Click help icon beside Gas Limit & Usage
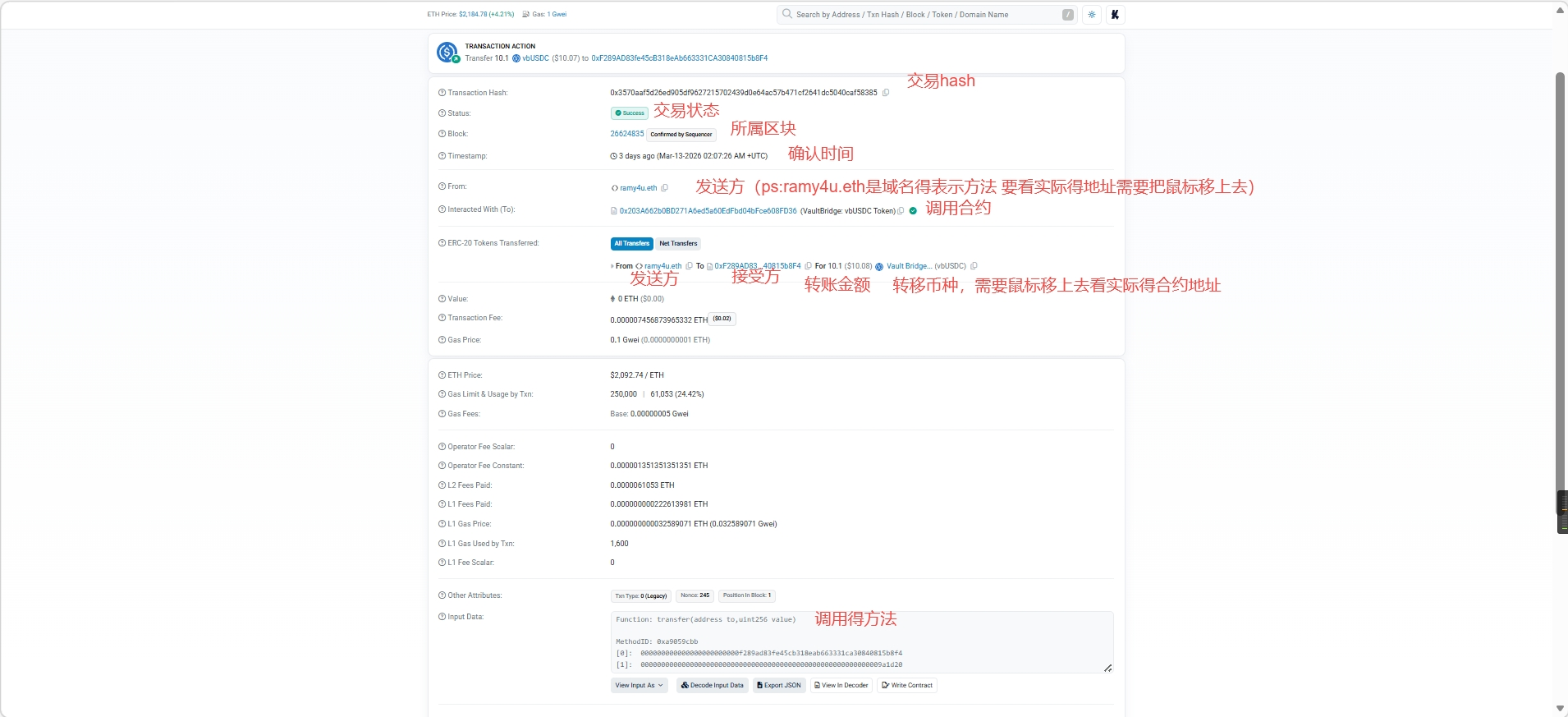Screen dimensions: 1568x717 point(442,394)
